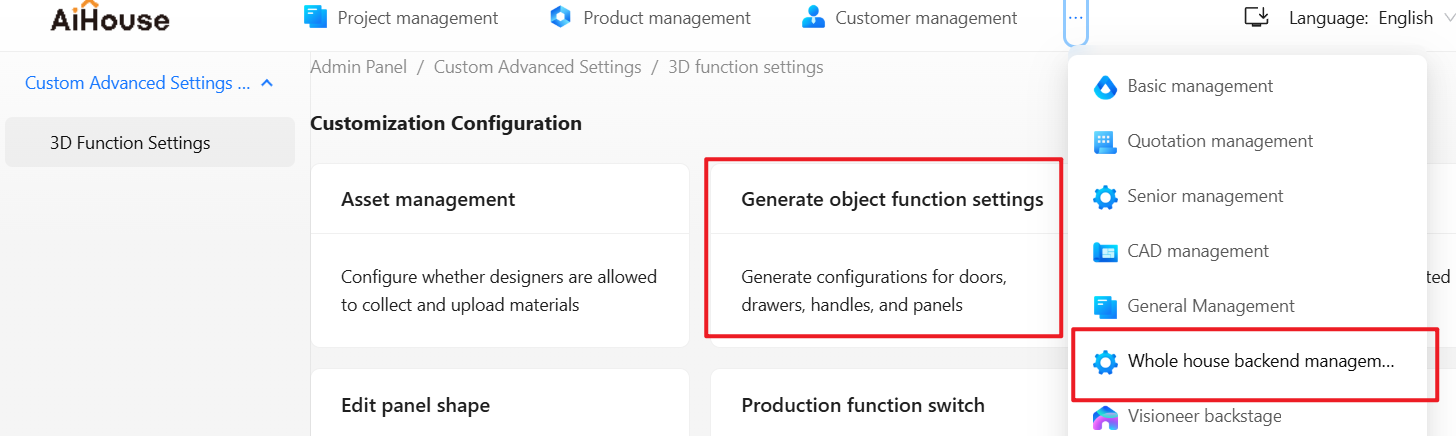
Task: Select 3D Function Settings in sidebar
Action: (130, 143)
